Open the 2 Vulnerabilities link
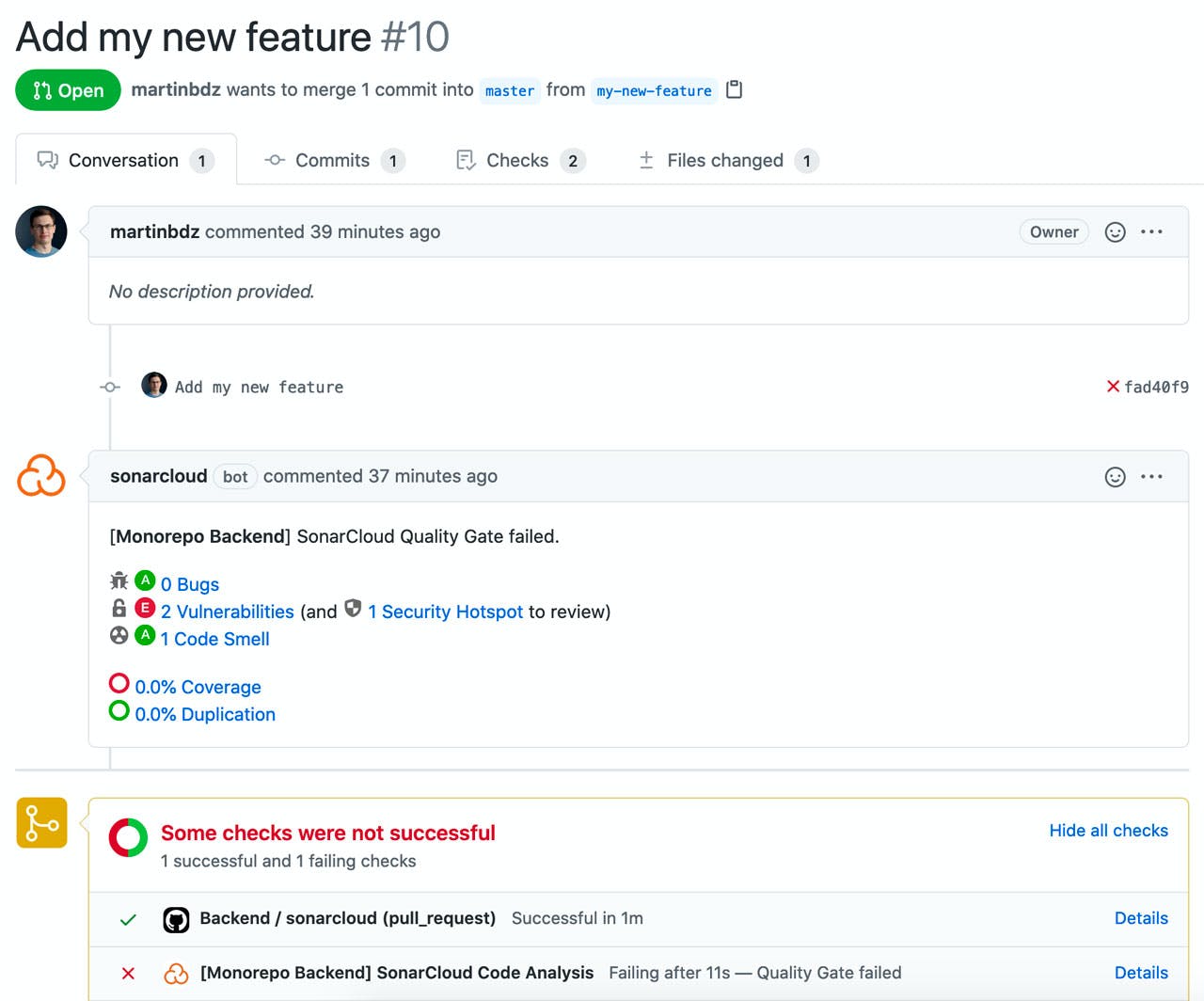Image resolution: width=1204 pixels, height=1001 pixels. click(x=227, y=612)
